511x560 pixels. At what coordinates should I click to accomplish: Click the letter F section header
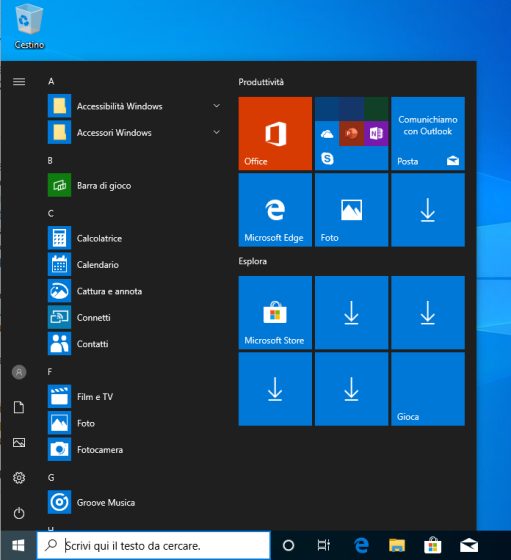(50, 372)
